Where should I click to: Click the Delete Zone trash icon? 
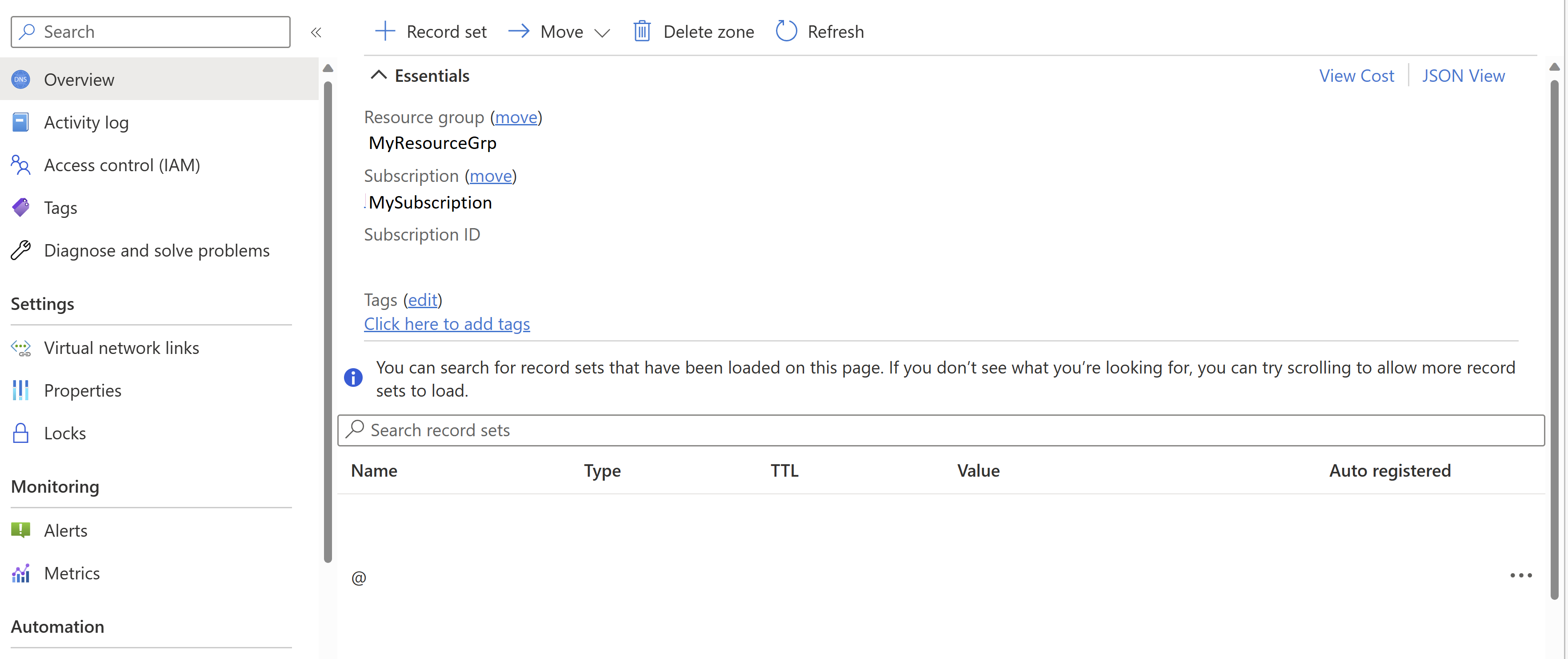[640, 30]
